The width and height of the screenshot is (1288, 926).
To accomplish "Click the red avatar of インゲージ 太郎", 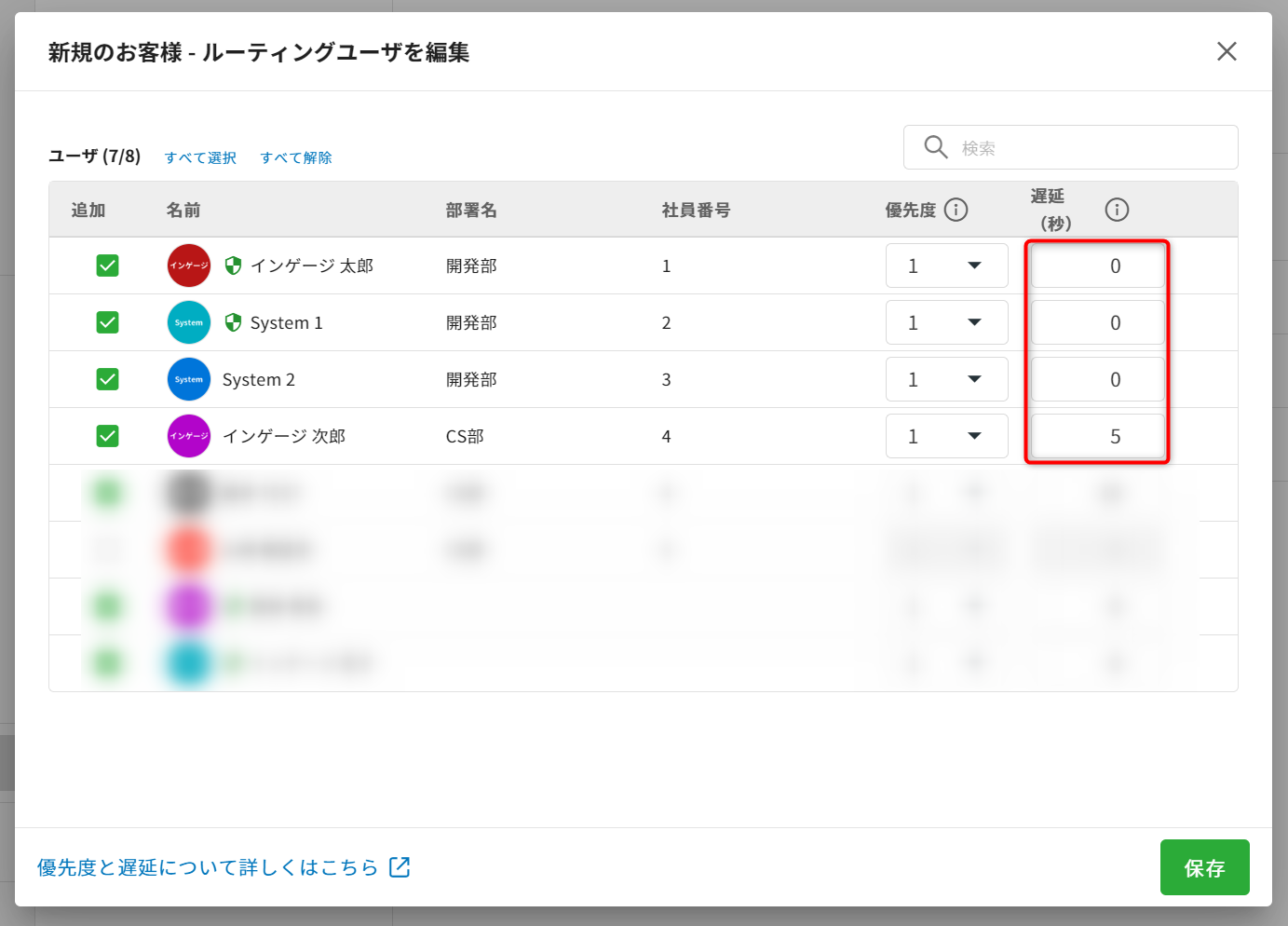I will tap(189, 266).
